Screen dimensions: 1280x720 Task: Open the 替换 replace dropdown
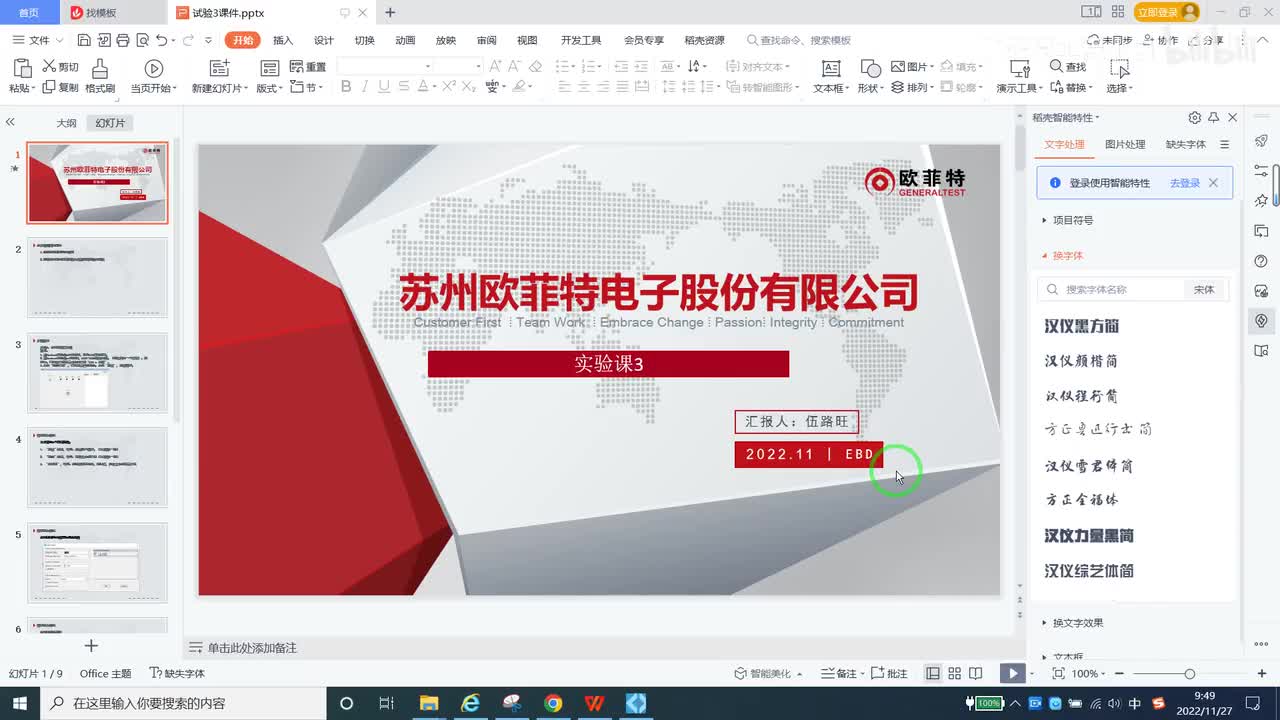(1072, 88)
